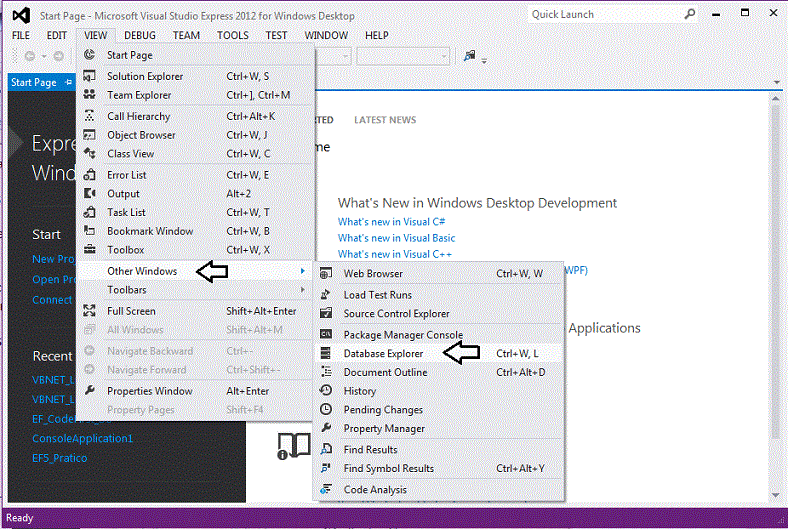This screenshot has width=788, height=529.
Task: Open the TEAM menu
Action: click(x=186, y=35)
